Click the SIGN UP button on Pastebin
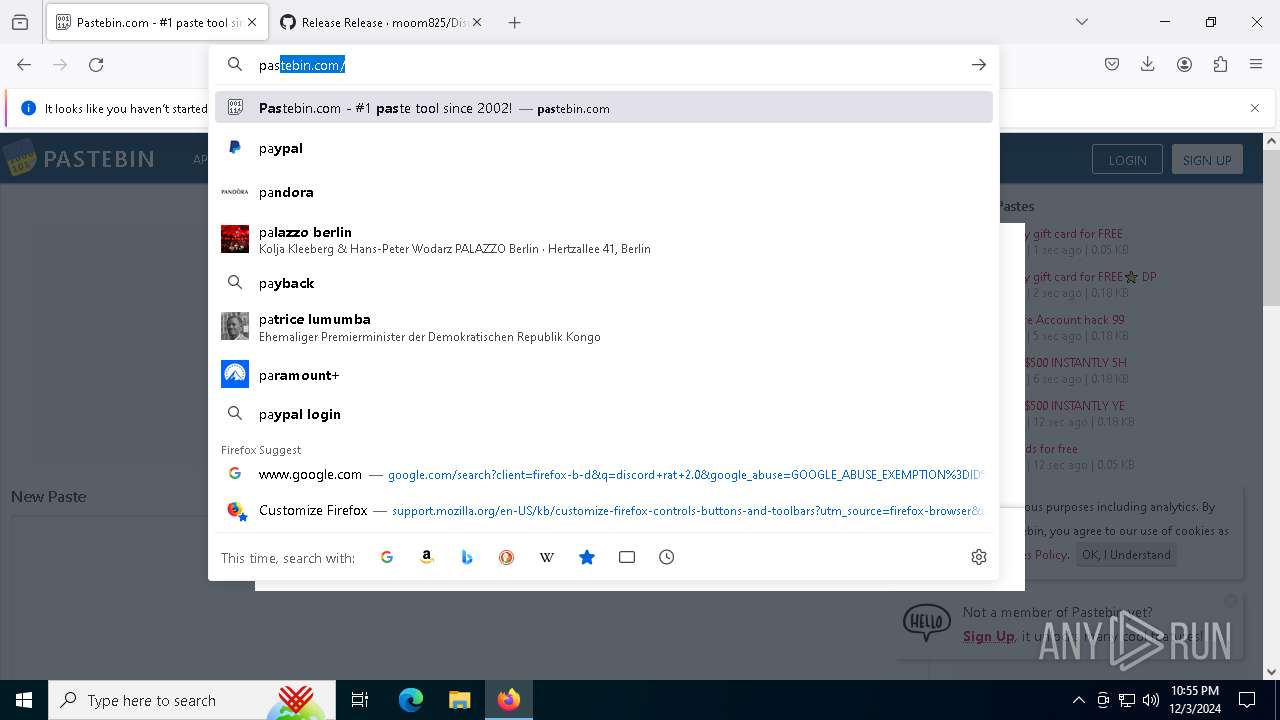The width and height of the screenshot is (1280, 720). pos(1207,160)
